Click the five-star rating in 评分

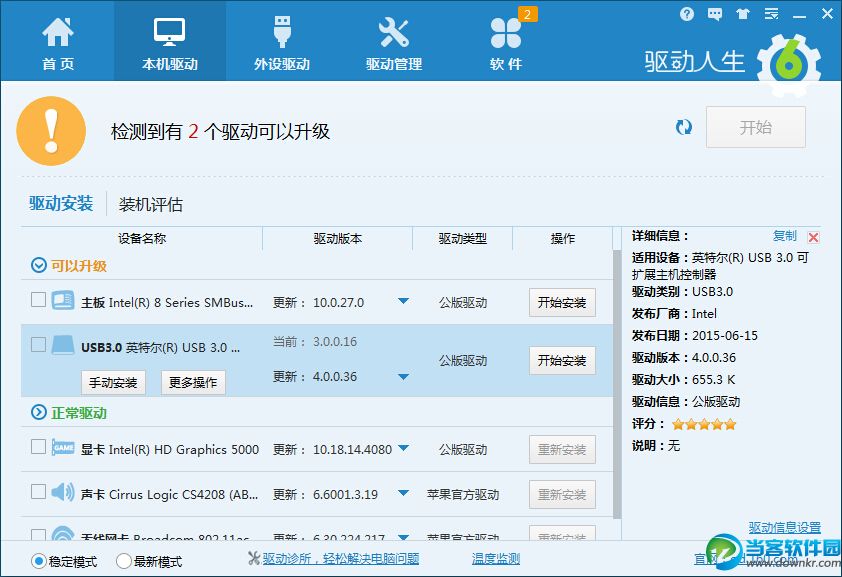703,425
